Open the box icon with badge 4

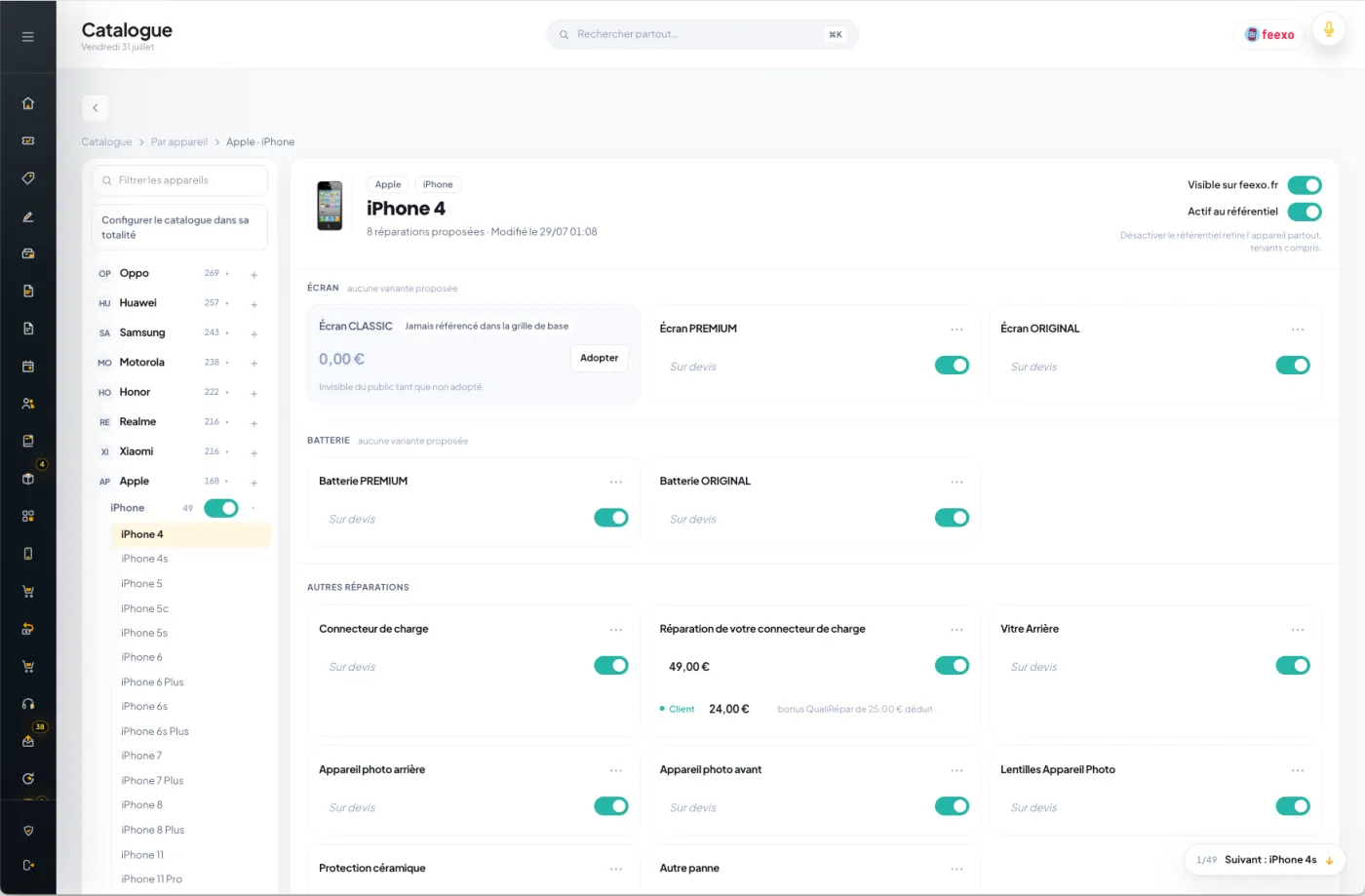28,479
